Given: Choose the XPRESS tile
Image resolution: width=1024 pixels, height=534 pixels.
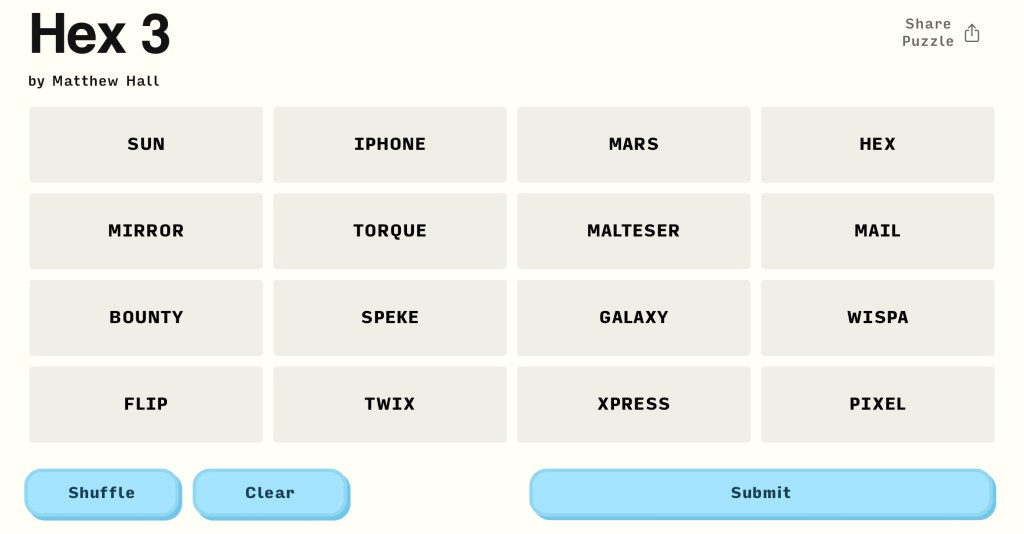Looking at the screenshot, I should coord(633,404).
